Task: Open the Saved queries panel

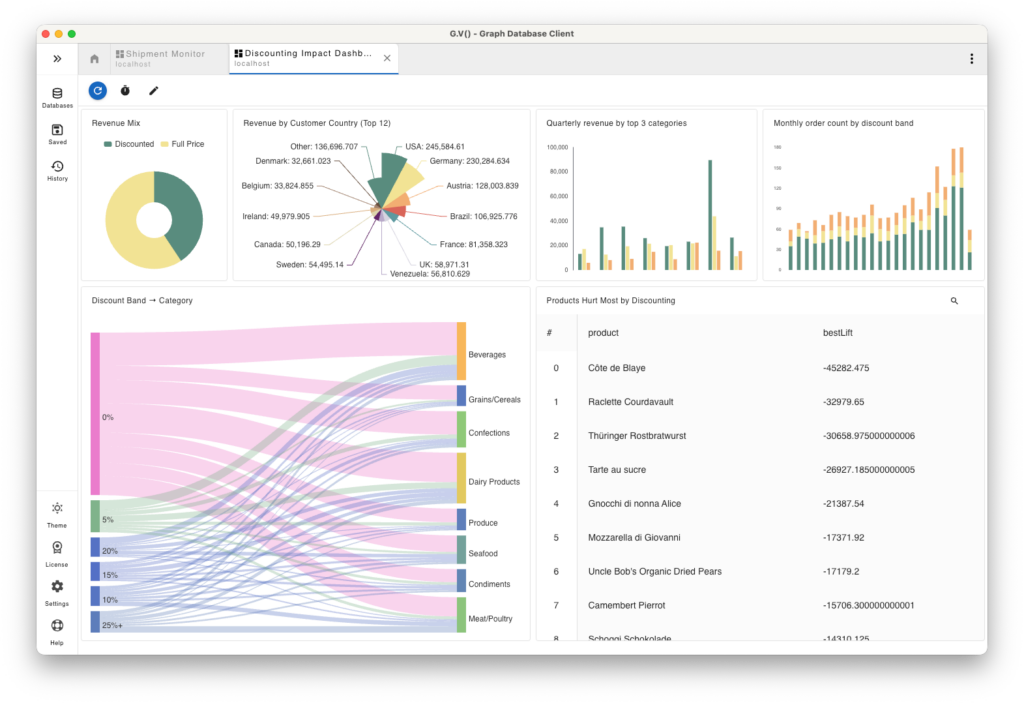Action: 56,132
